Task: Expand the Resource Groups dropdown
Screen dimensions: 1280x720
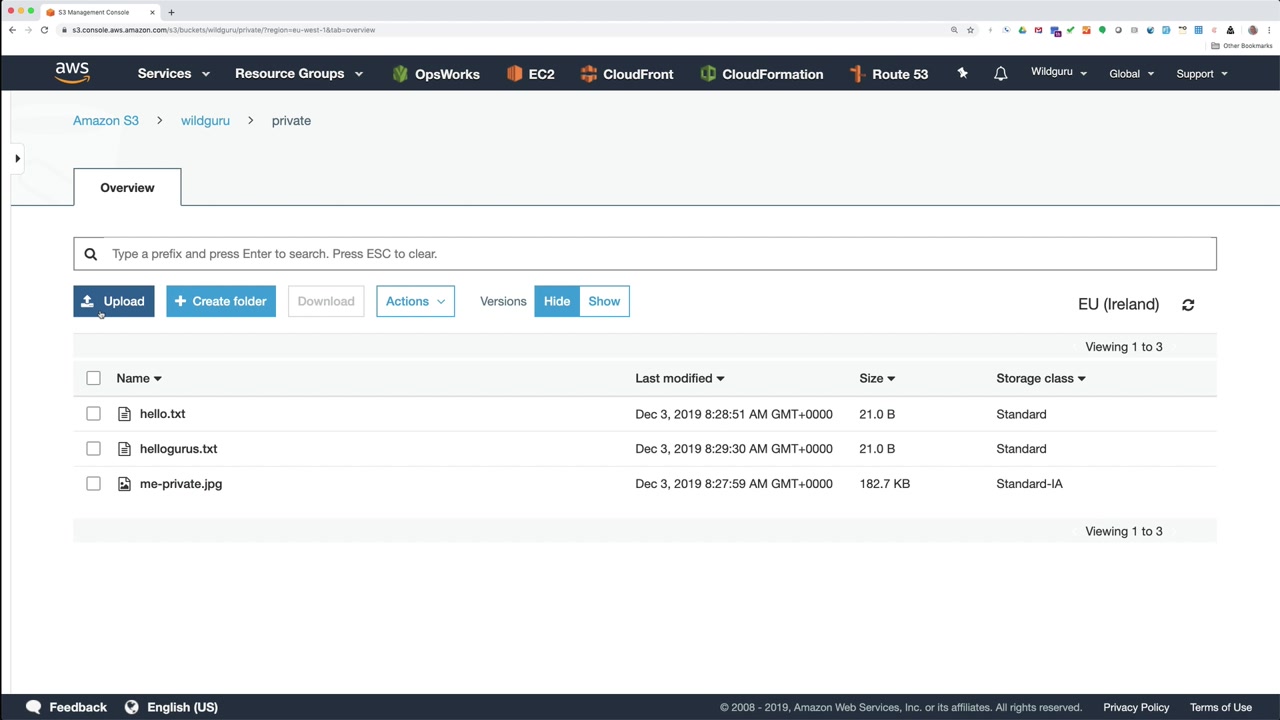Action: point(299,74)
